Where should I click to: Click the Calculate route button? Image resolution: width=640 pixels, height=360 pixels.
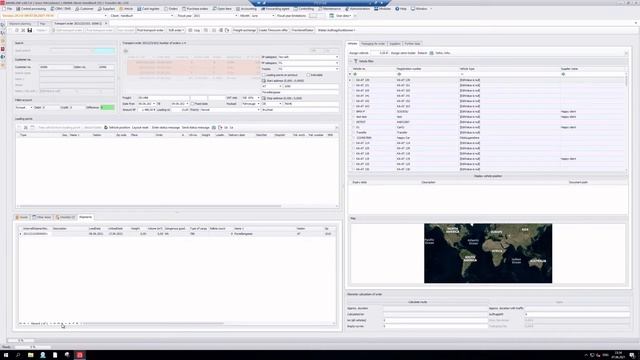(x=418, y=302)
